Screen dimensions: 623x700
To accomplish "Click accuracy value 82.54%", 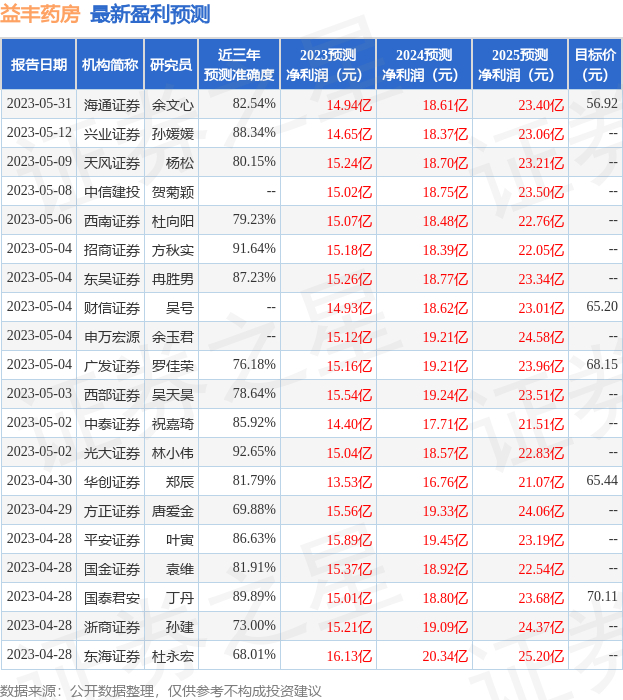I will [x=253, y=104].
